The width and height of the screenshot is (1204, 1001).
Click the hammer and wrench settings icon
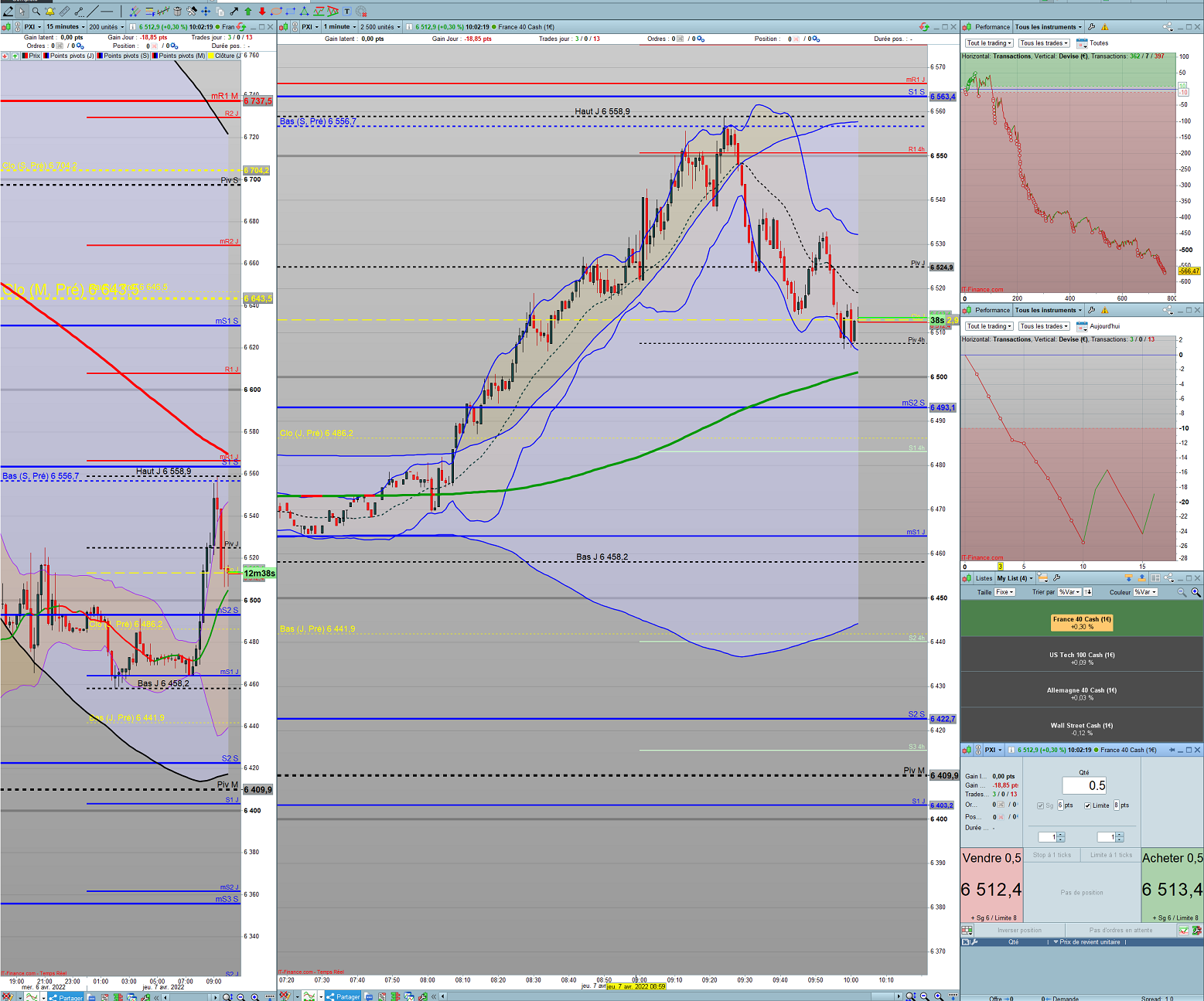click(x=192, y=12)
